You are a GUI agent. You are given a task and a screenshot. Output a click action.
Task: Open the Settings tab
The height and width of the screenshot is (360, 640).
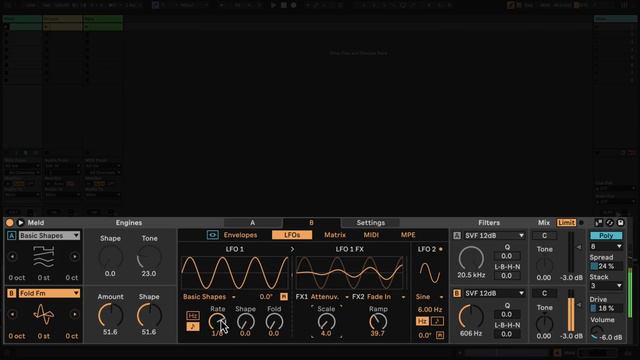[371, 222]
